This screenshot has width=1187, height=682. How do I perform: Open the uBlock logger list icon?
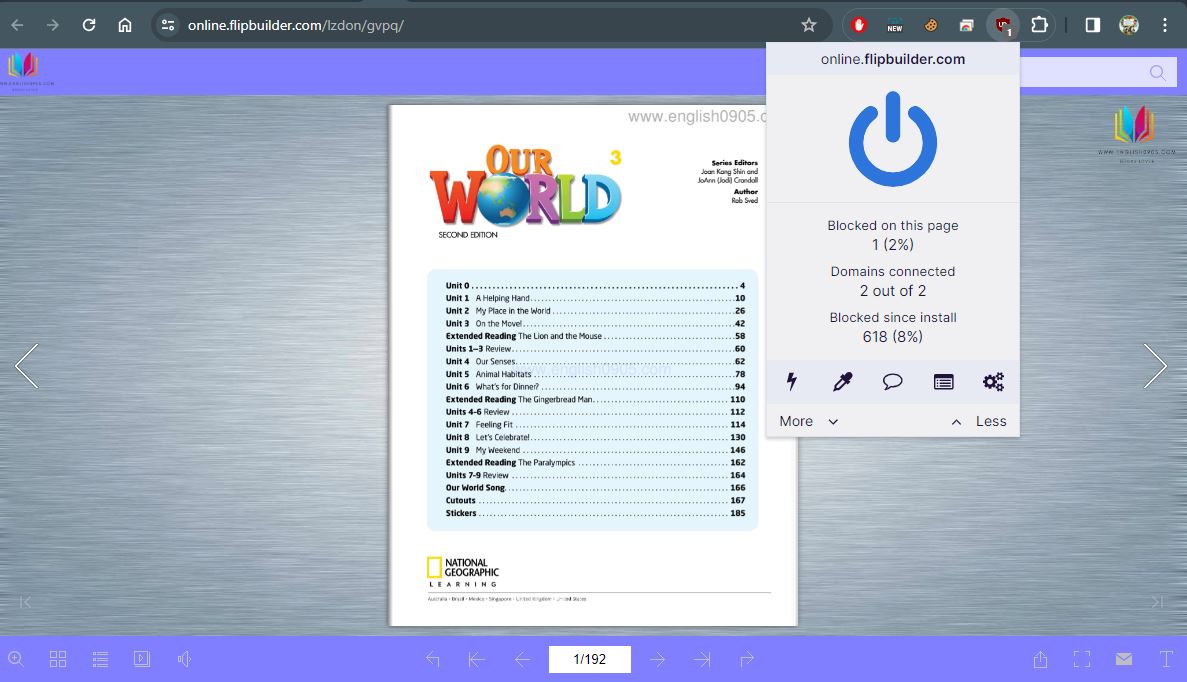[943, 381]
